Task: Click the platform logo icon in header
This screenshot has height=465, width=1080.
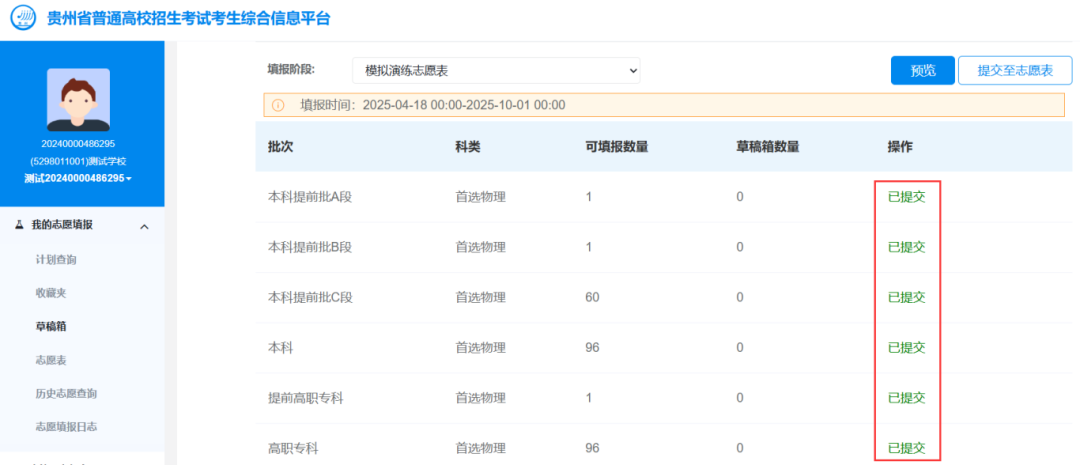Action: coord(22,19)
